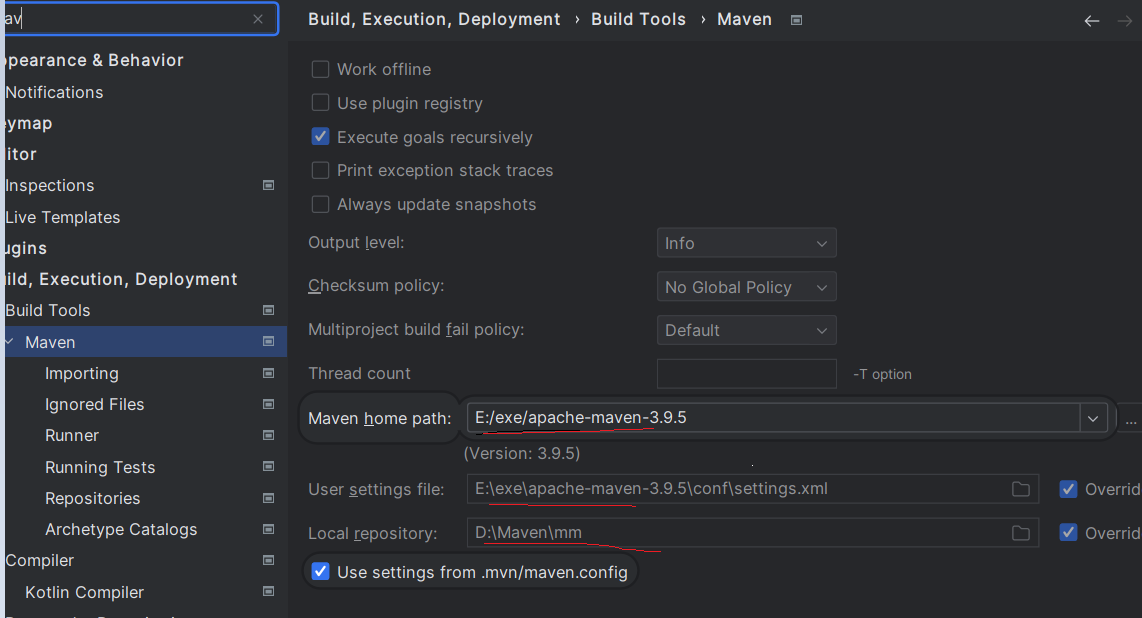
Task: Open the Output level dropdown
Action: coord(747,243)
